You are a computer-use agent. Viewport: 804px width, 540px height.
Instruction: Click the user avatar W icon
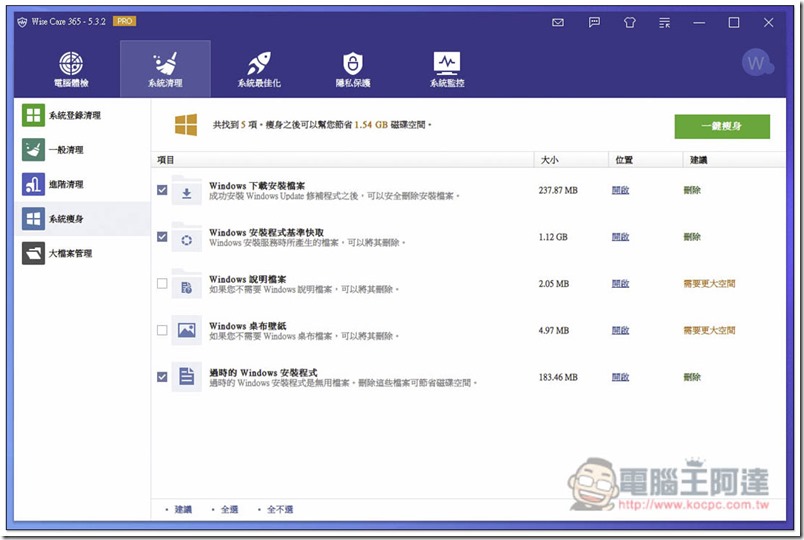[756, 63]
